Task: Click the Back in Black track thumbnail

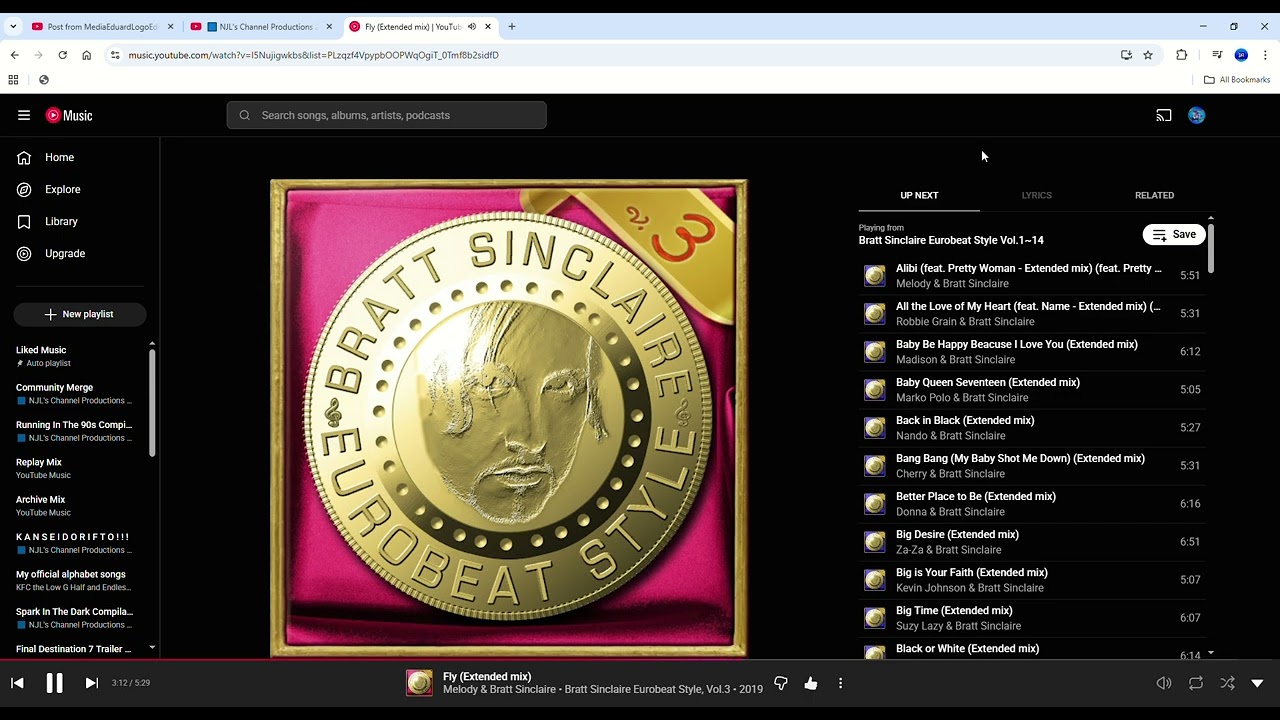Action: (875, 428)
